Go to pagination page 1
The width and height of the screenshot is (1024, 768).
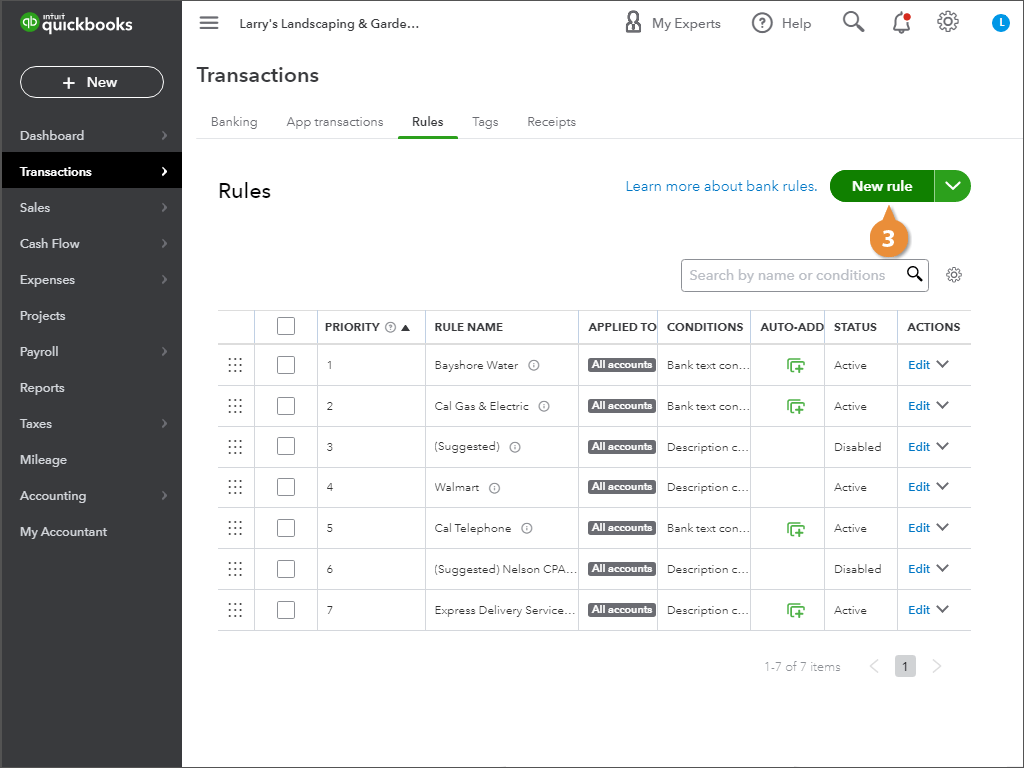905,666
